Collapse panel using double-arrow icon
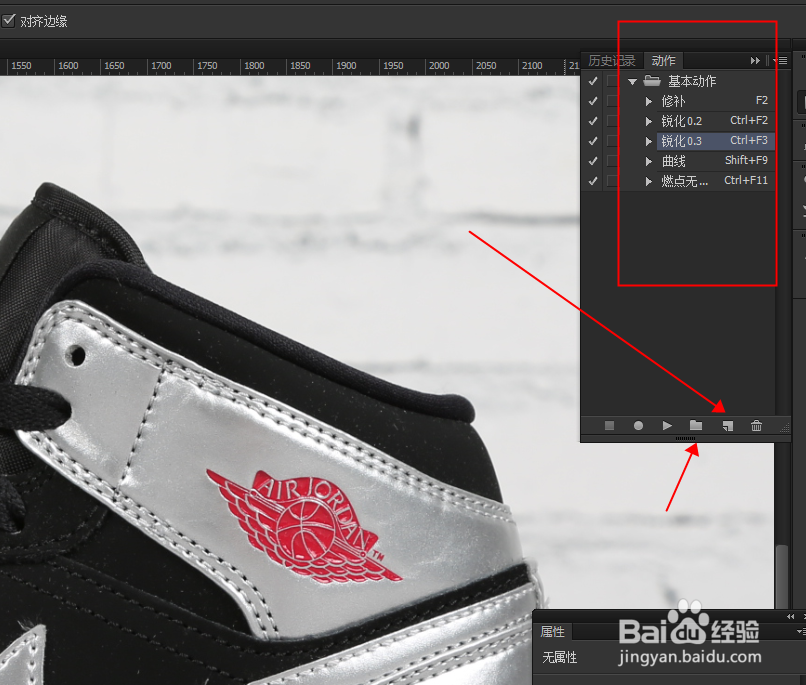 pyautogui.click(x=755, y=61)
